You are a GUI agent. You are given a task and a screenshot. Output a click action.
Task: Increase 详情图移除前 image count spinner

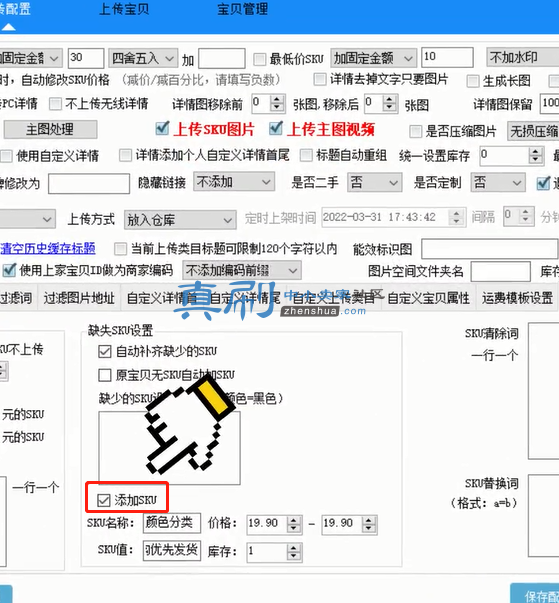click(x=277, y=100)
